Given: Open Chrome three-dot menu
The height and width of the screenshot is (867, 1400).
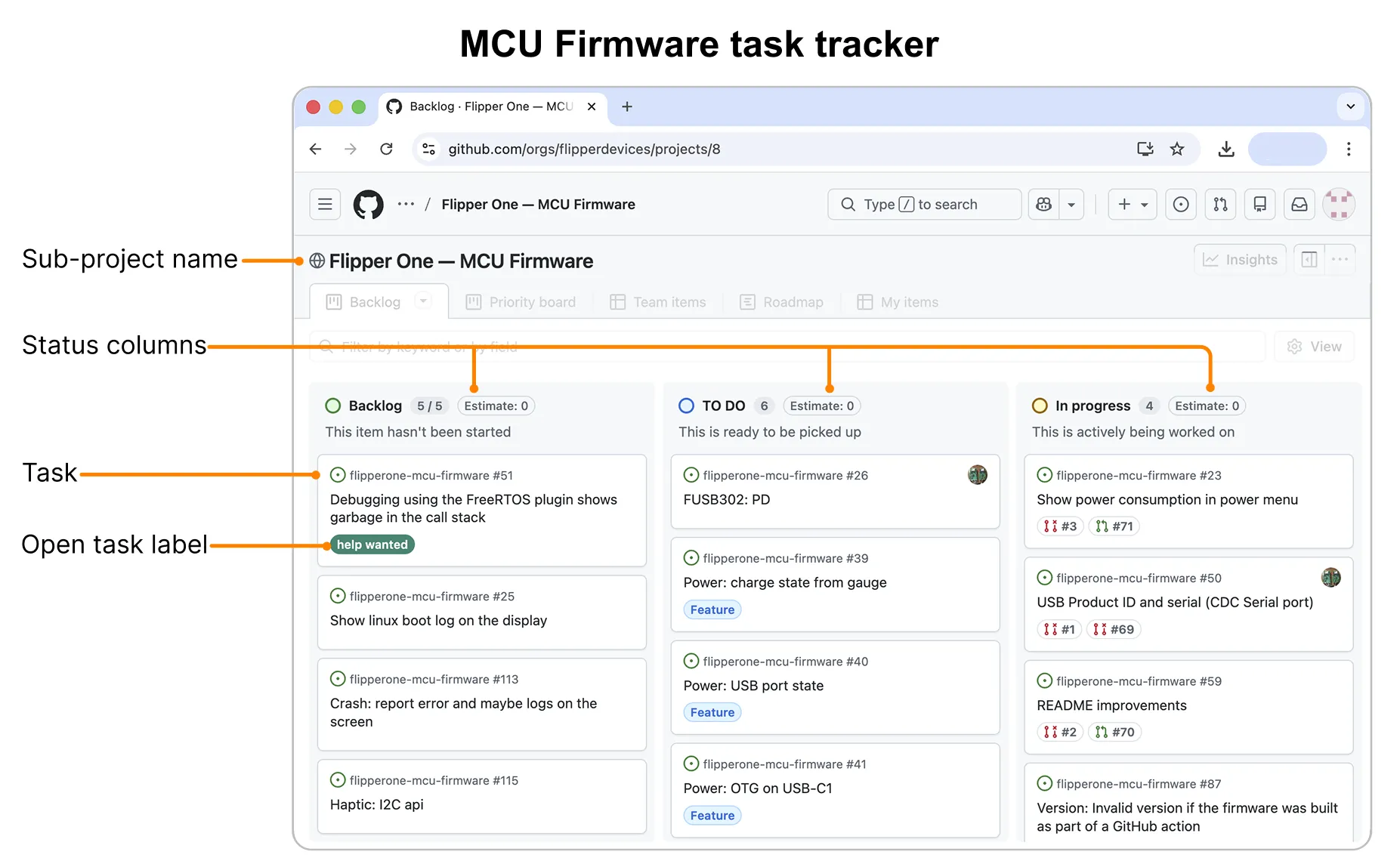Looking at the screenshot, I should point(1349,149).
